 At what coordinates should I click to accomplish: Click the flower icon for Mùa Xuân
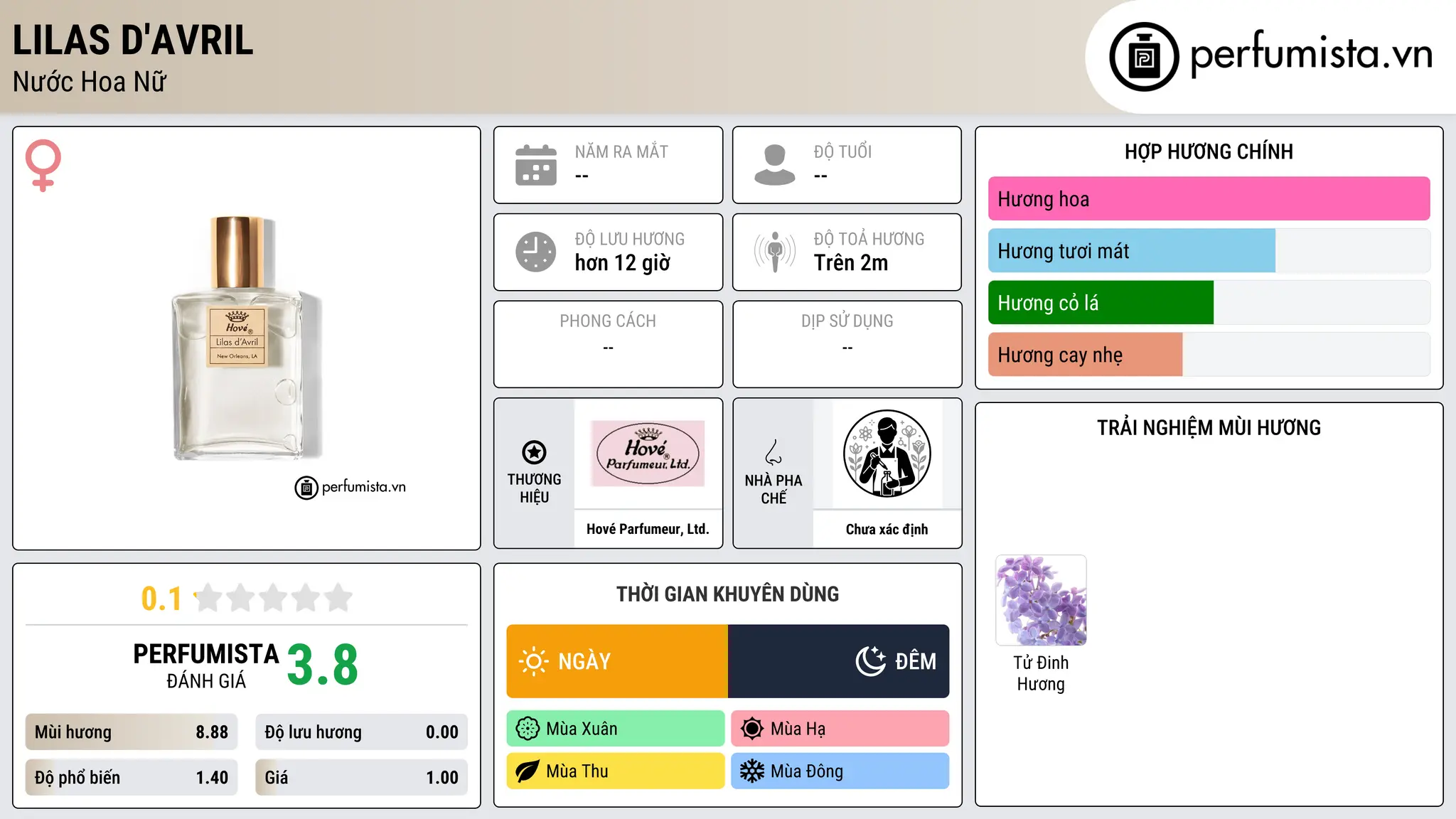pos(528,729)
